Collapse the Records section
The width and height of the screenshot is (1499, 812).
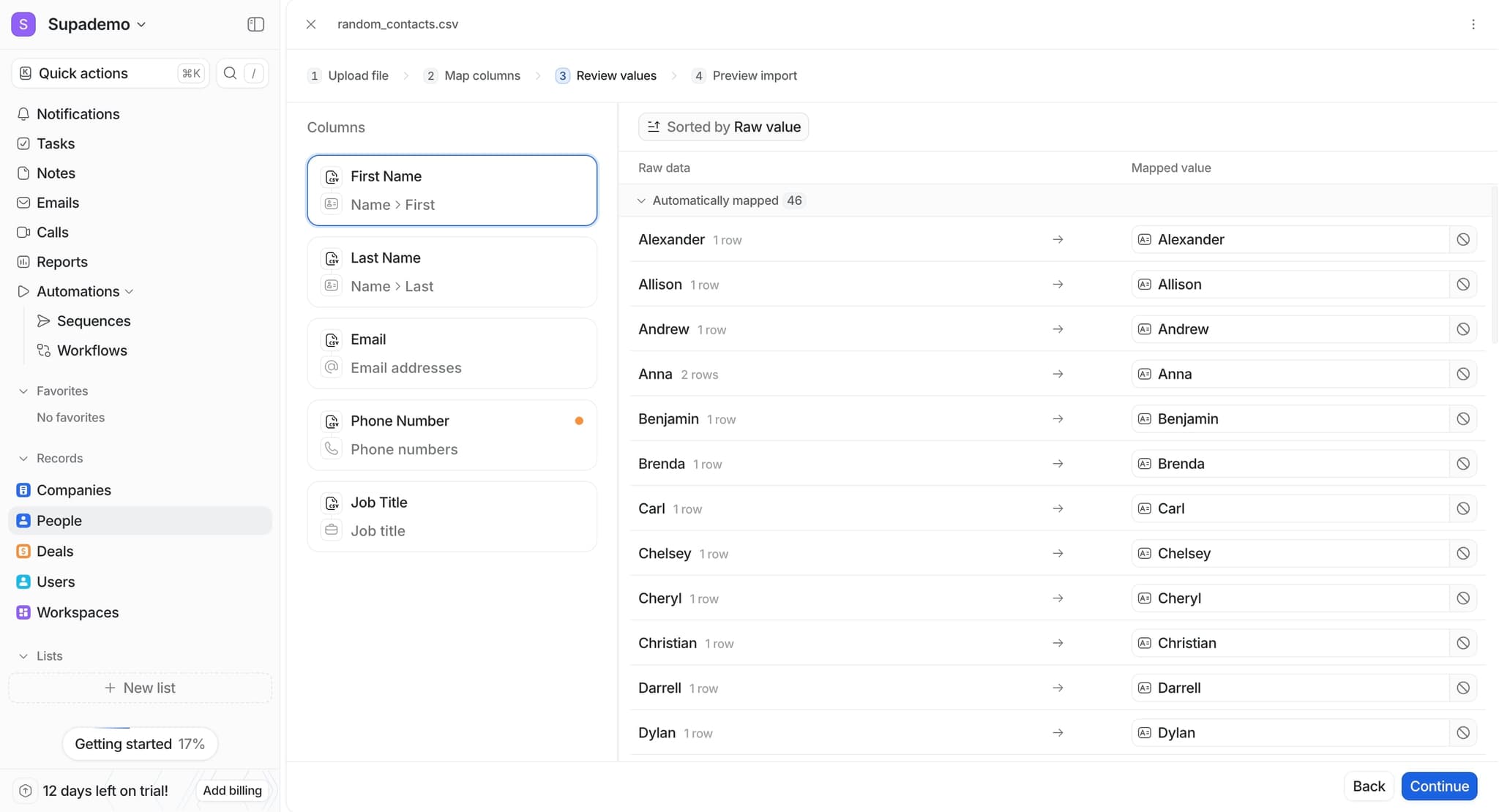click(x=23, y=459)
